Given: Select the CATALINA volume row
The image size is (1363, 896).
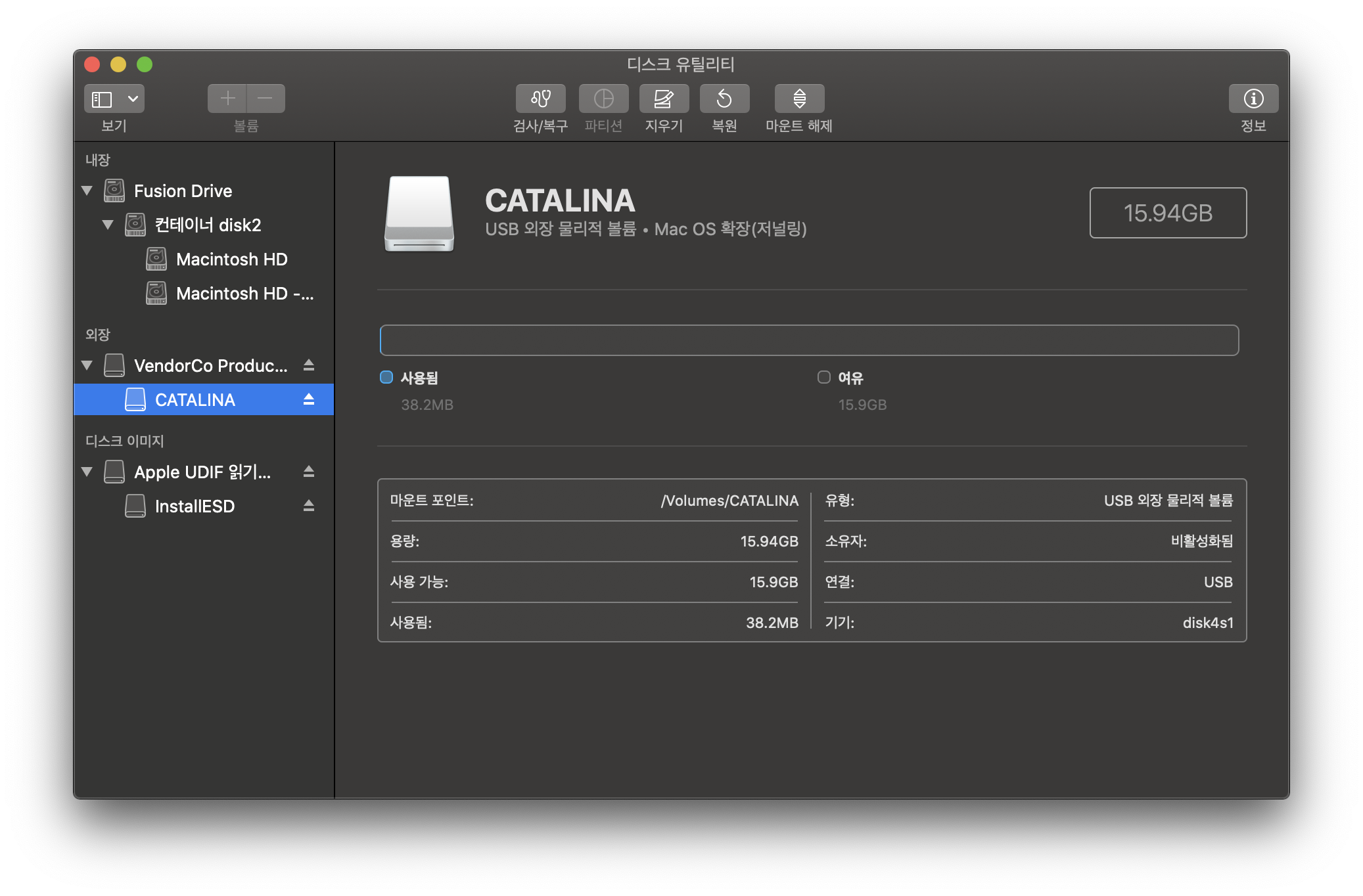Looking at the screenshot, I should [x=204, y=399].
